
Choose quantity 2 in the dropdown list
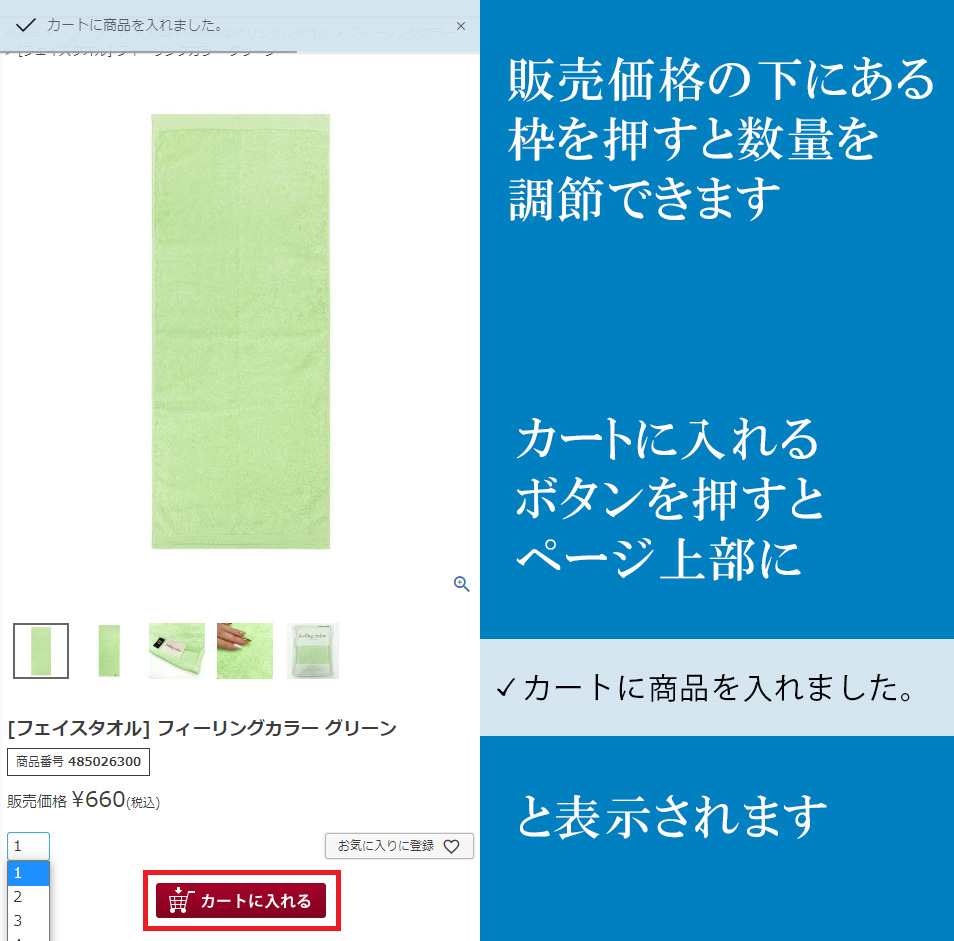click(29, 897)
